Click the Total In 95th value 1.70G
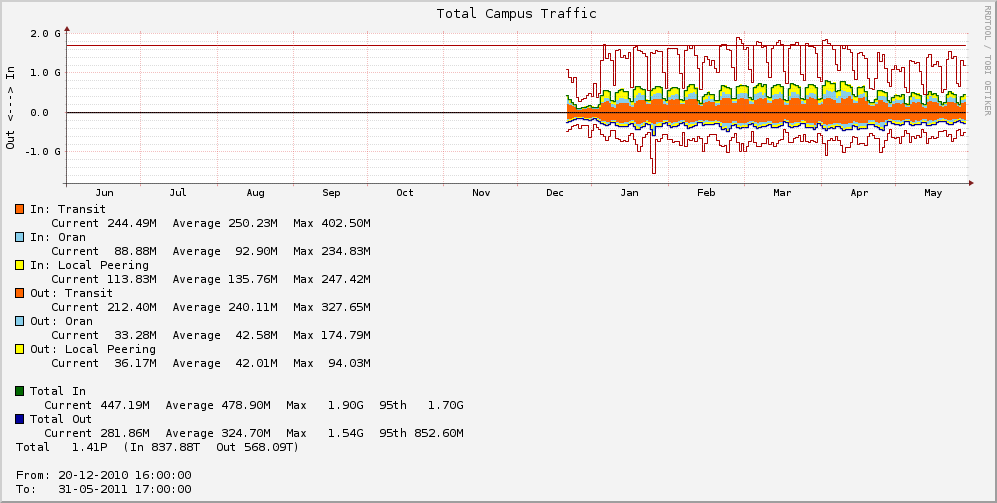 point(443,405)
